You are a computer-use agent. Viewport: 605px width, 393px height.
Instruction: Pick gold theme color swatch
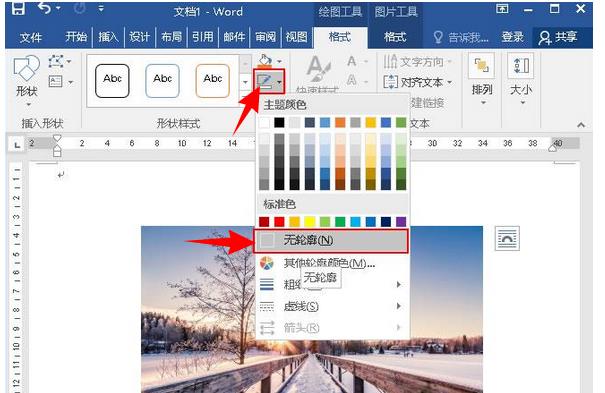click(x=371, y=123)
